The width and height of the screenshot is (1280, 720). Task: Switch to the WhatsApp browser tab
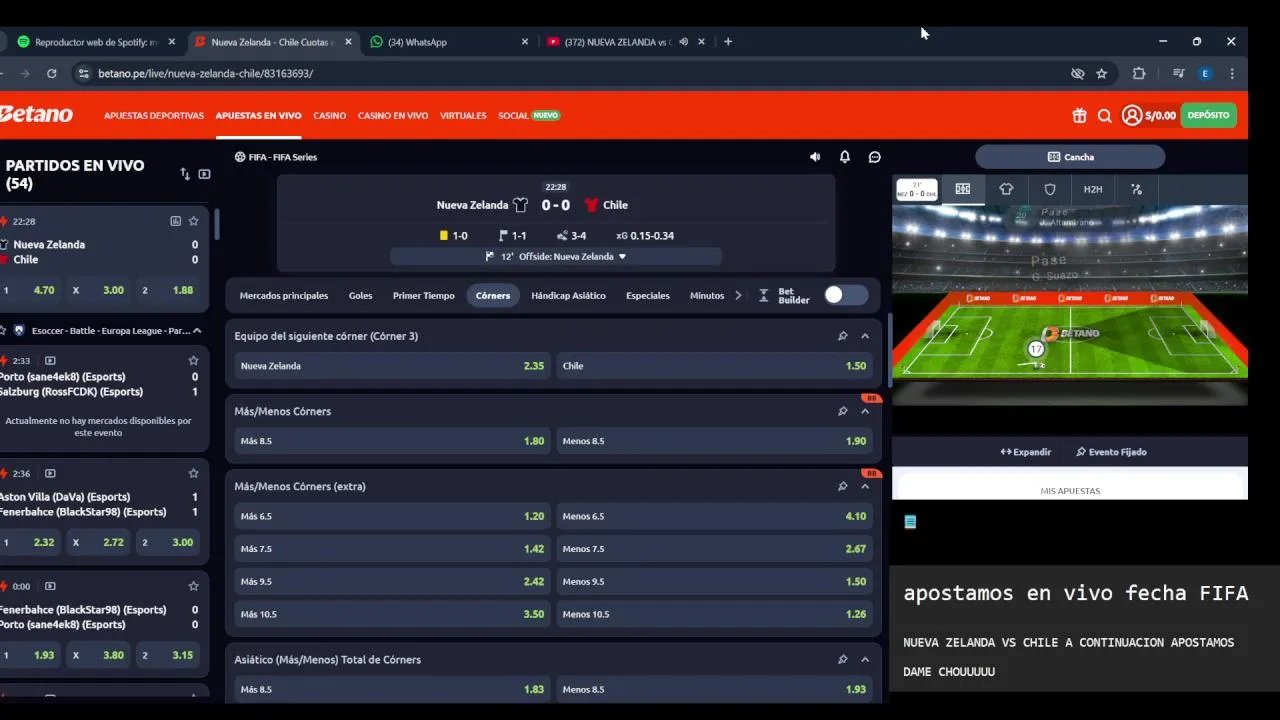tap(448, 42)
